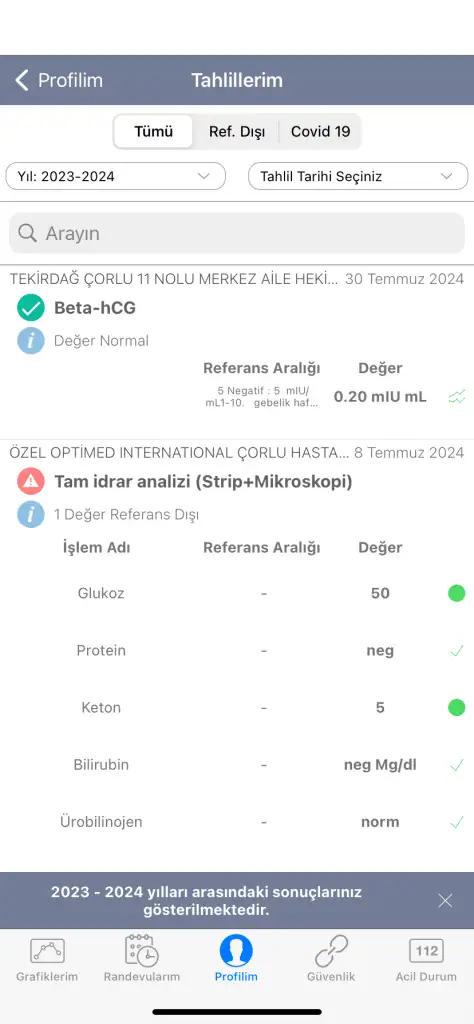
Task: Tap the green dot beside Keton value
Action: (456, 707)
